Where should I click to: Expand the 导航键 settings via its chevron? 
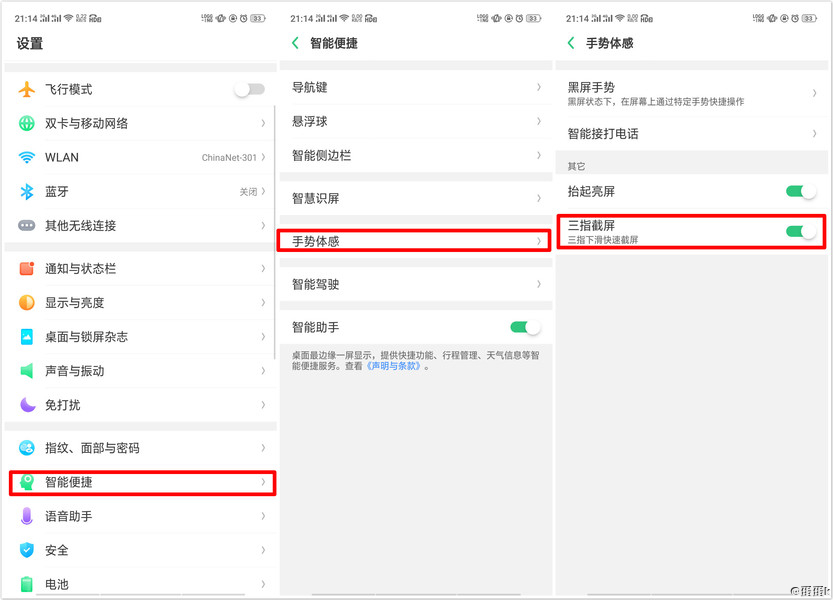539,87
